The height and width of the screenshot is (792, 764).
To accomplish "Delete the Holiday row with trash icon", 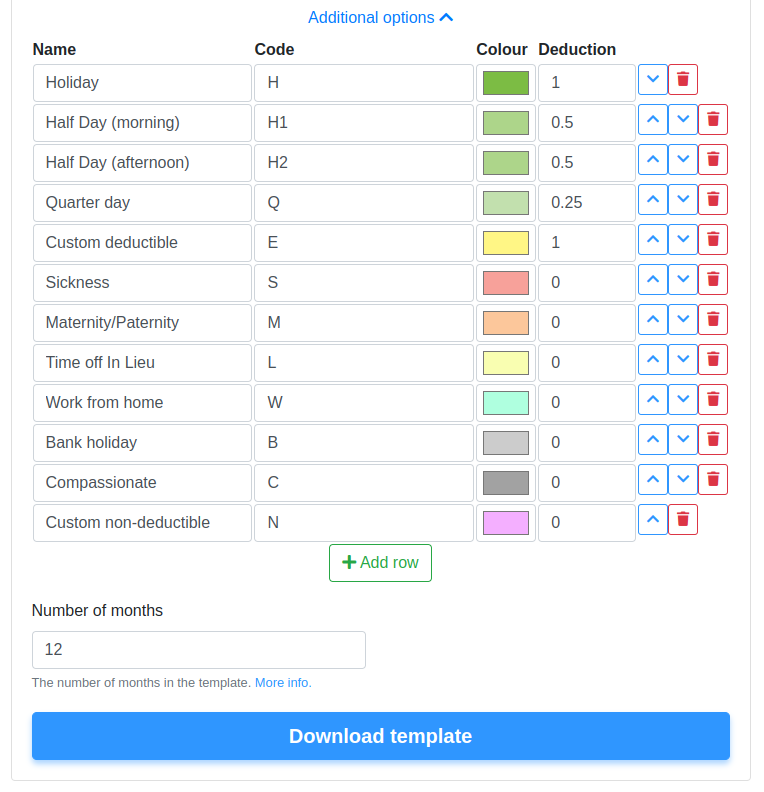I will click(x=683, y=79).
